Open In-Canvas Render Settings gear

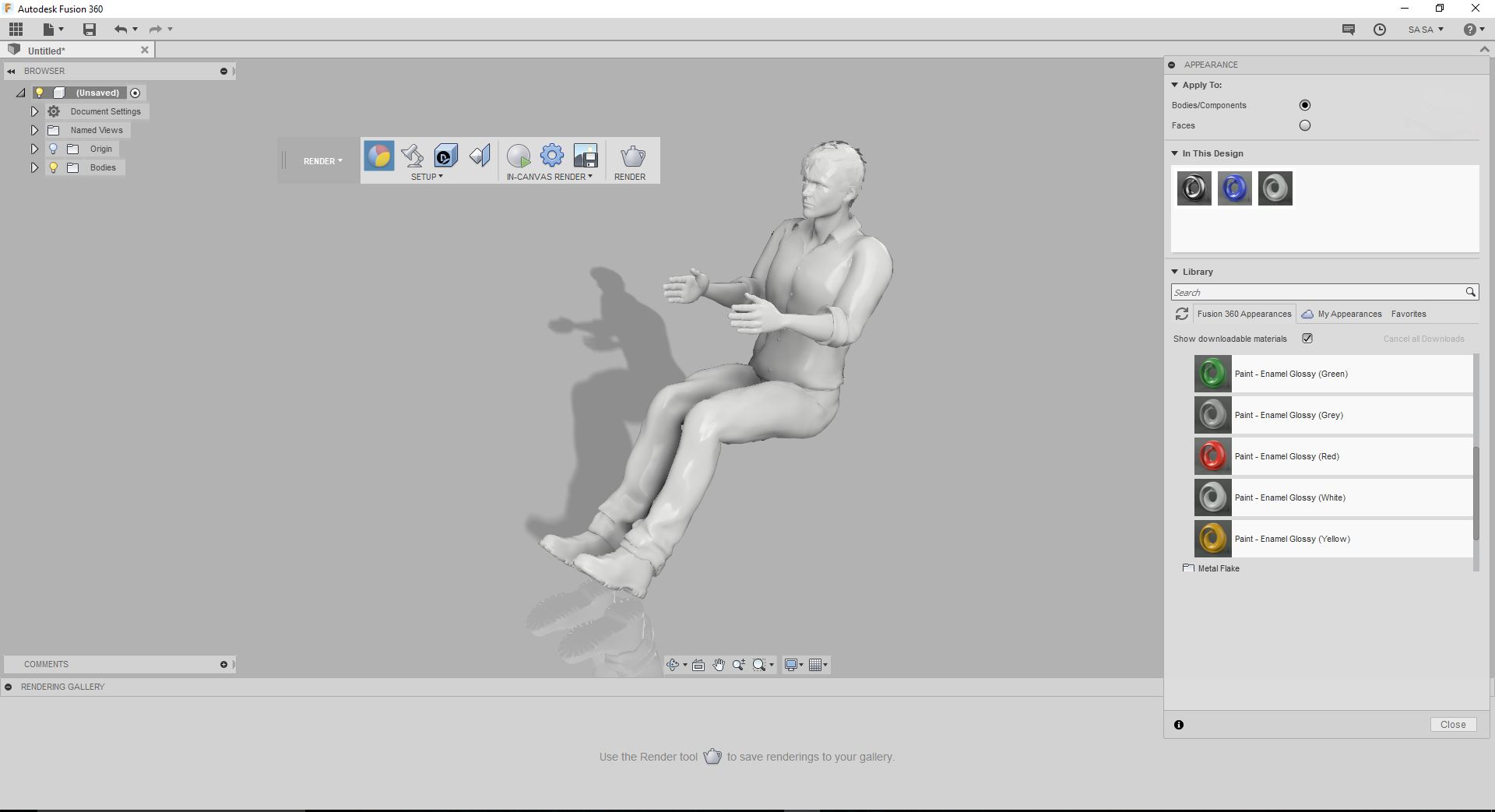coord(552,156)
